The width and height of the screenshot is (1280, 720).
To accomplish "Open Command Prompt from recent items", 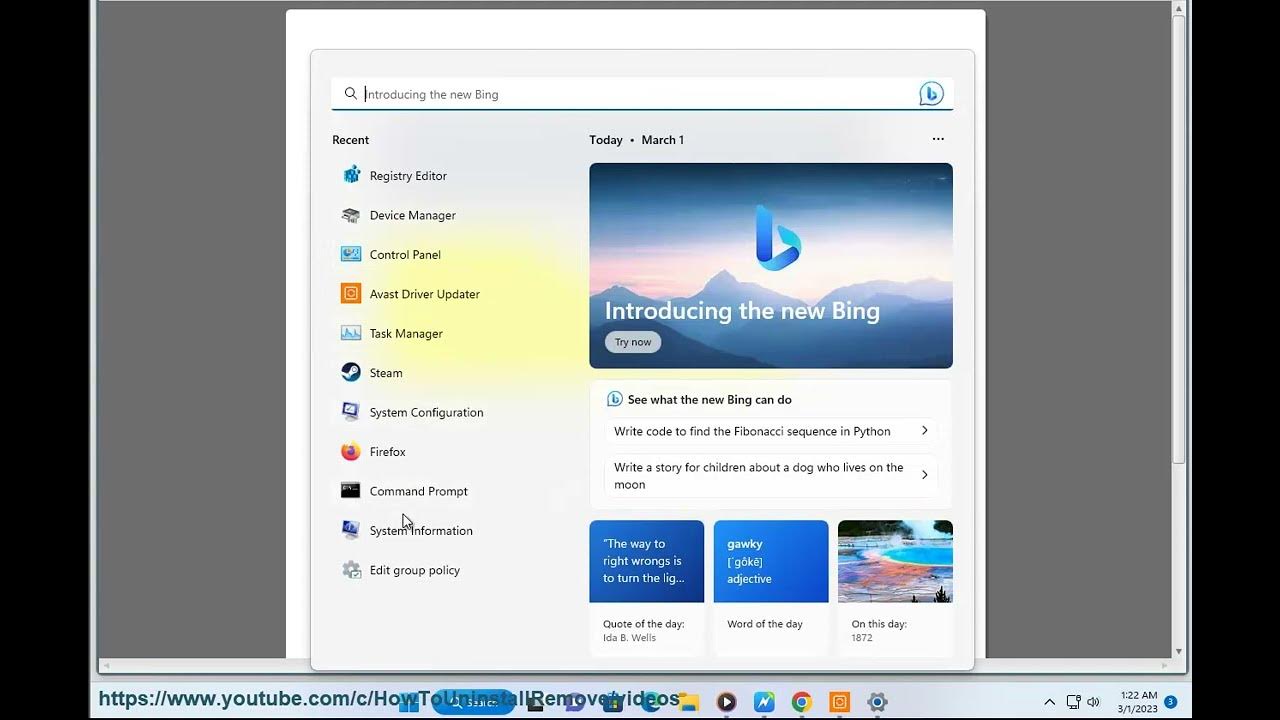I will coord(404,491).
